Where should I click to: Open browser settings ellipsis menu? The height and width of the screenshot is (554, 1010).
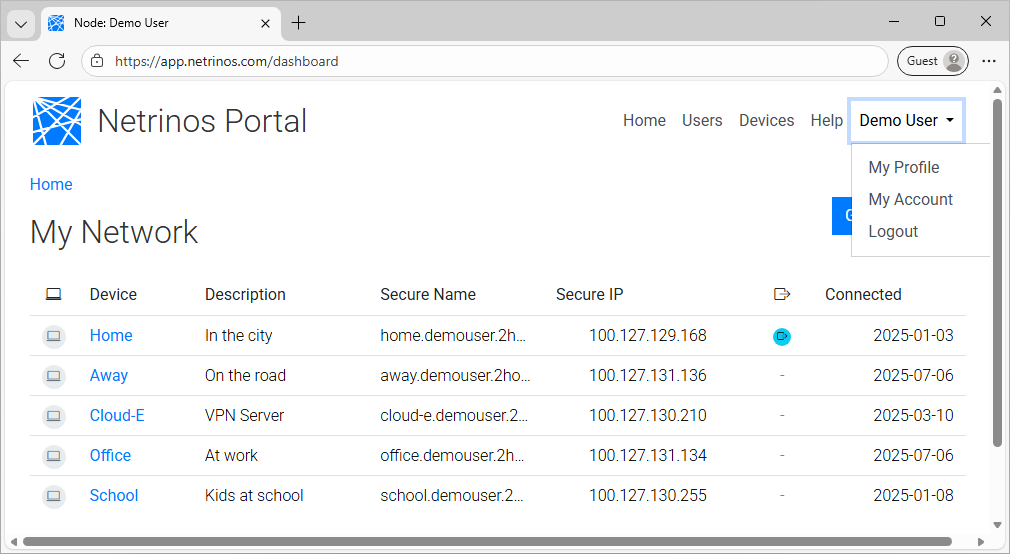989,61
